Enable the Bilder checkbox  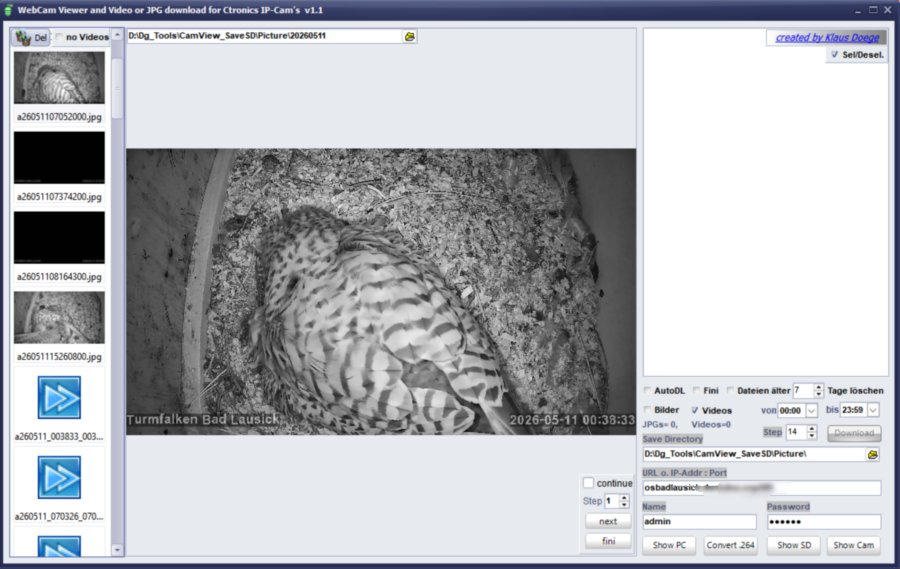(647, 410)
